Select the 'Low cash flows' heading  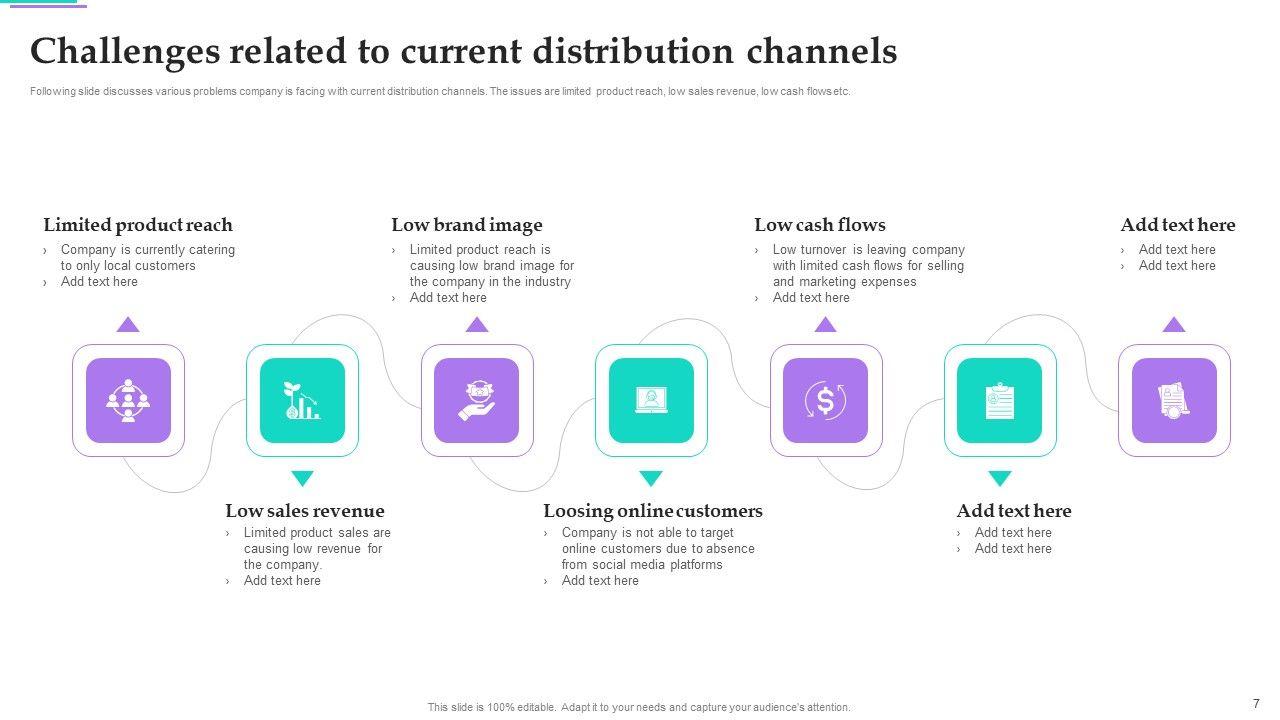coord(820,225)
